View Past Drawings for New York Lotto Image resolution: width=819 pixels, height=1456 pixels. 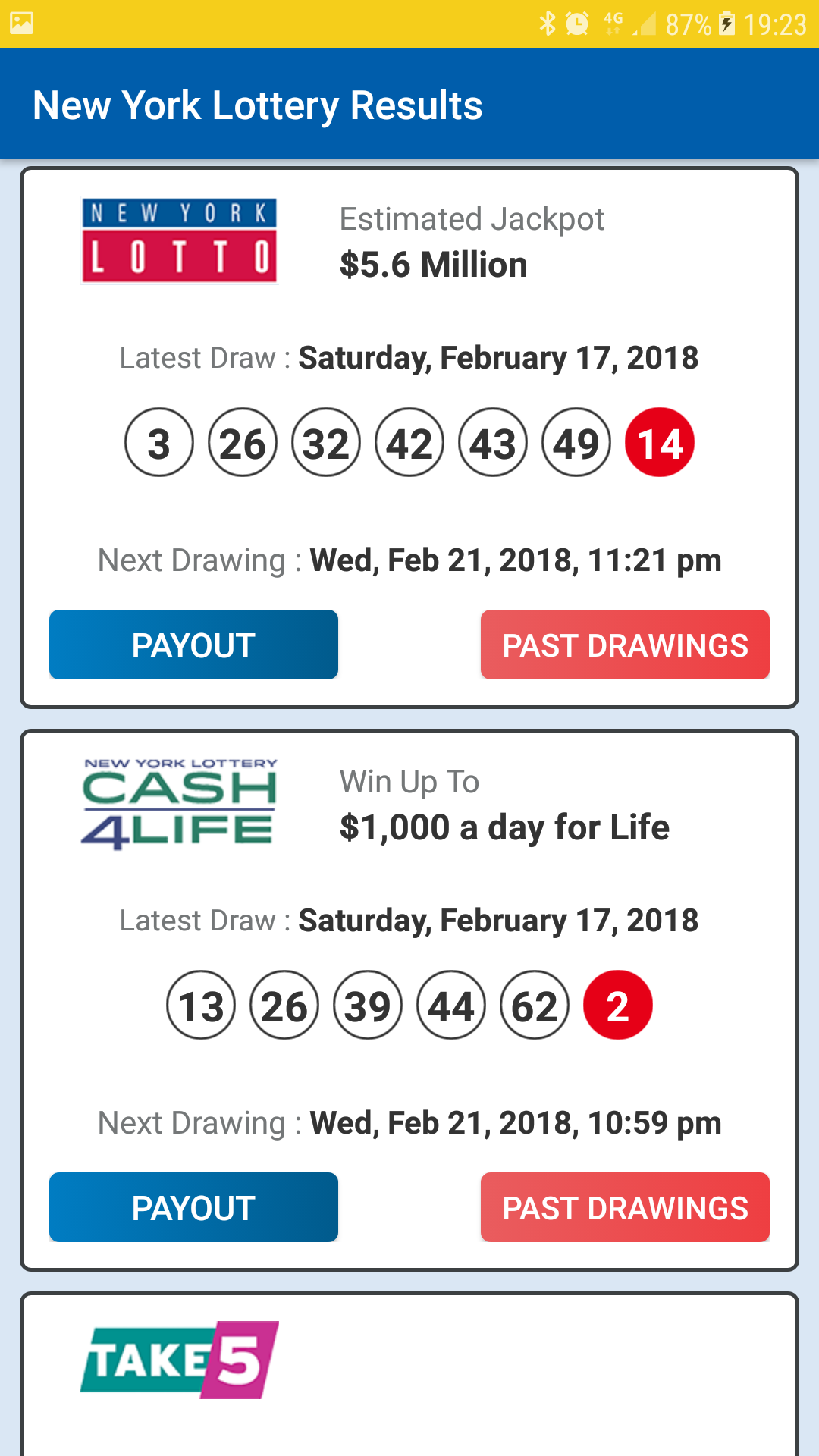click(x=625, y=645)
